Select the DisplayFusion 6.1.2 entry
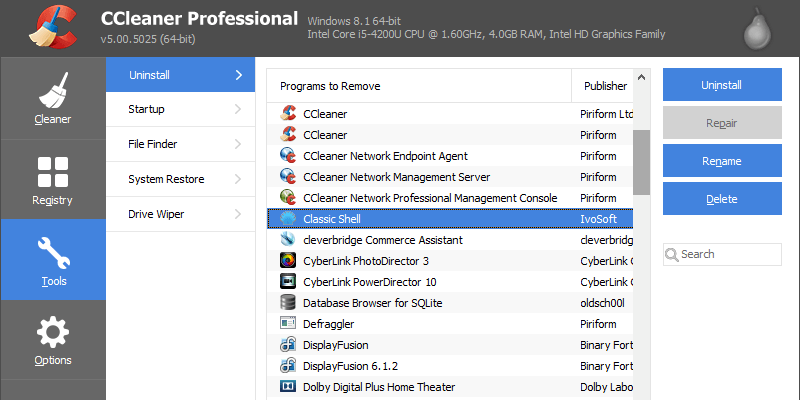Viewport: 800px width, 400px height. point(450,366)
